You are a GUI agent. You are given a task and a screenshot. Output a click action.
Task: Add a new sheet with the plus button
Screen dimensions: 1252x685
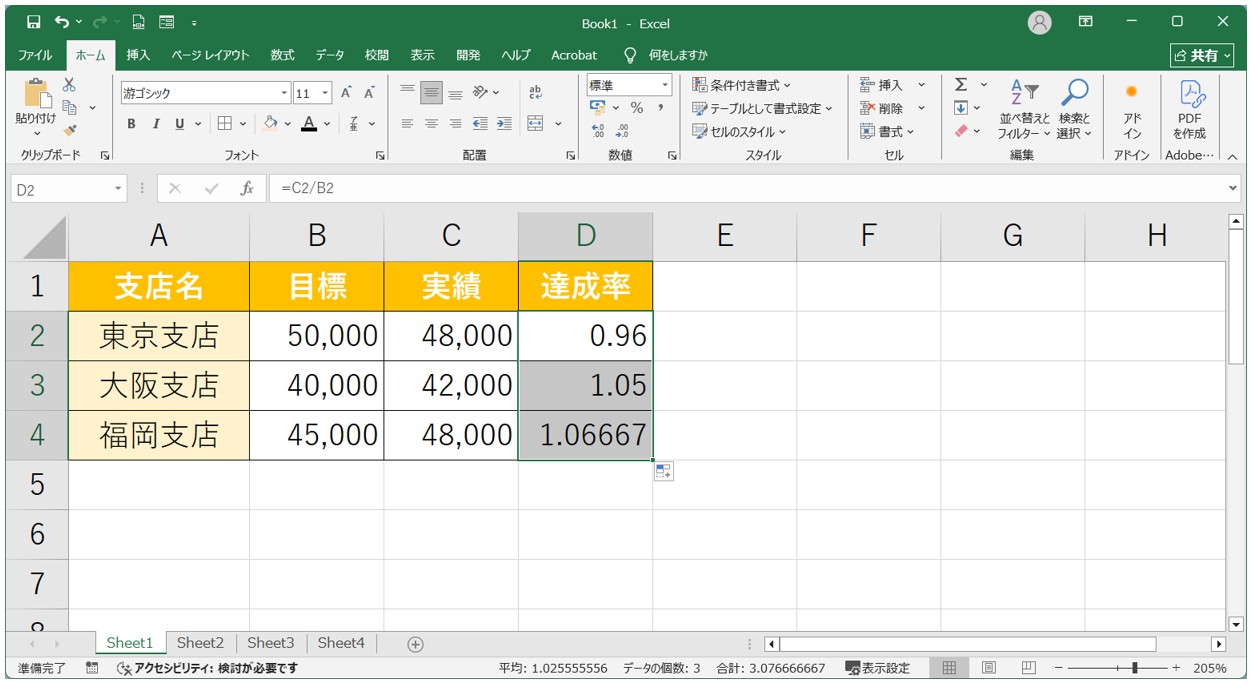416,644
